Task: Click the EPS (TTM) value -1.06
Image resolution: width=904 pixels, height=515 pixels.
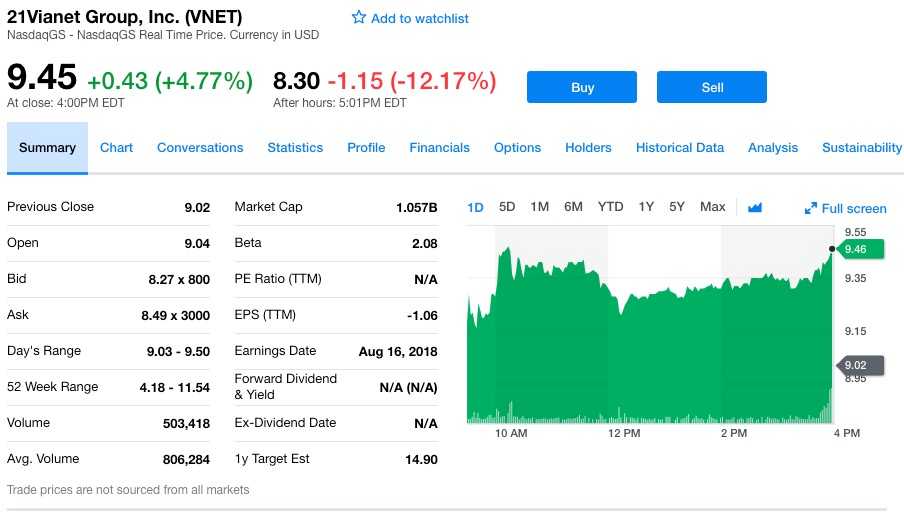Action: click(x=423, y=315)
